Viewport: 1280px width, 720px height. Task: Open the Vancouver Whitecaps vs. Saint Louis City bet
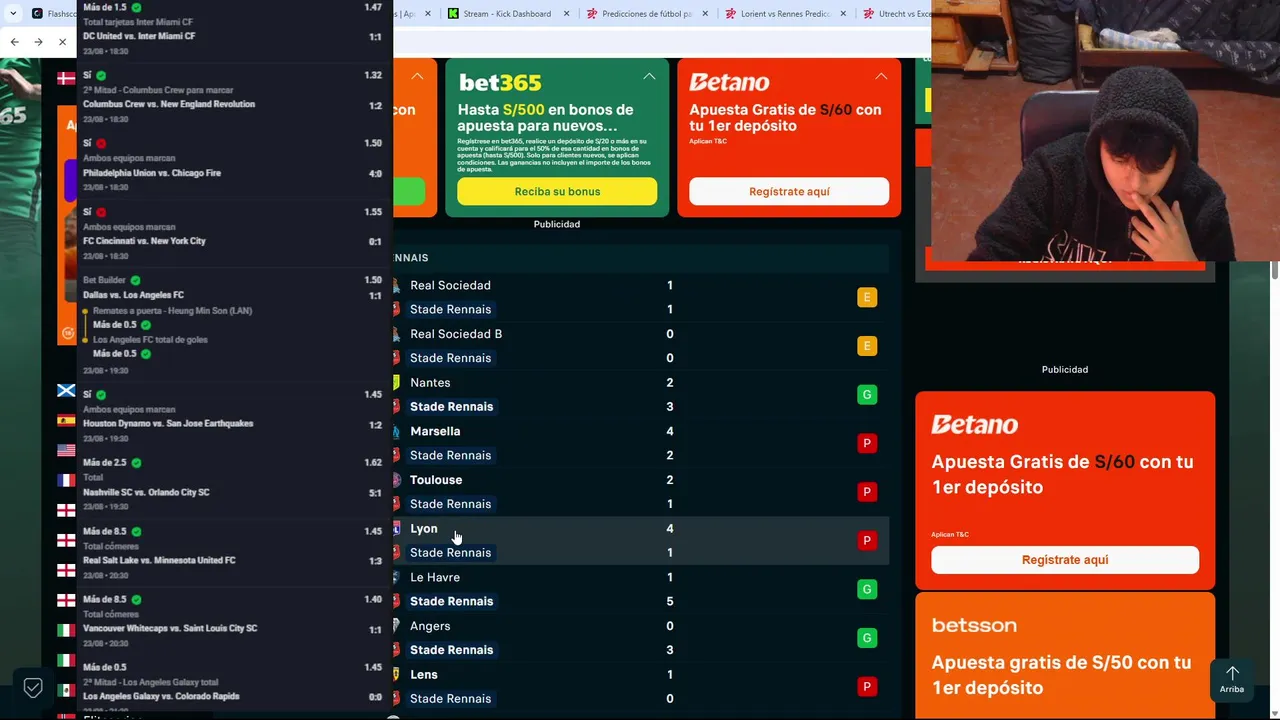click(x=170, y=628)
